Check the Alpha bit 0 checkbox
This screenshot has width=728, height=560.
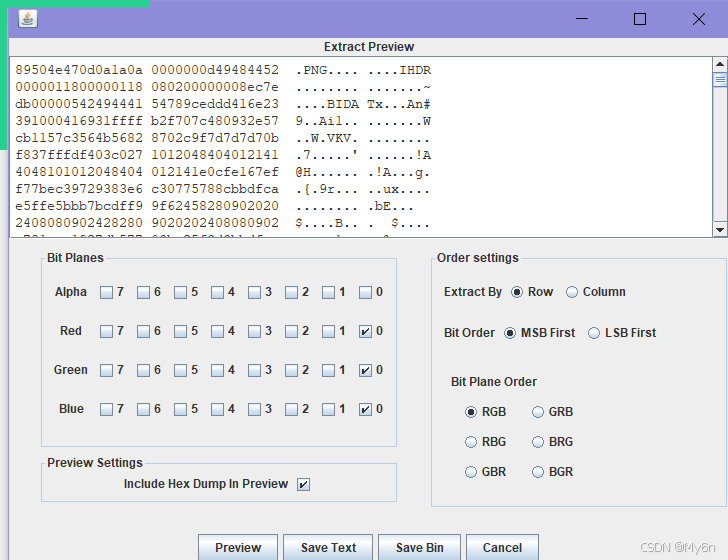[365, 292]
